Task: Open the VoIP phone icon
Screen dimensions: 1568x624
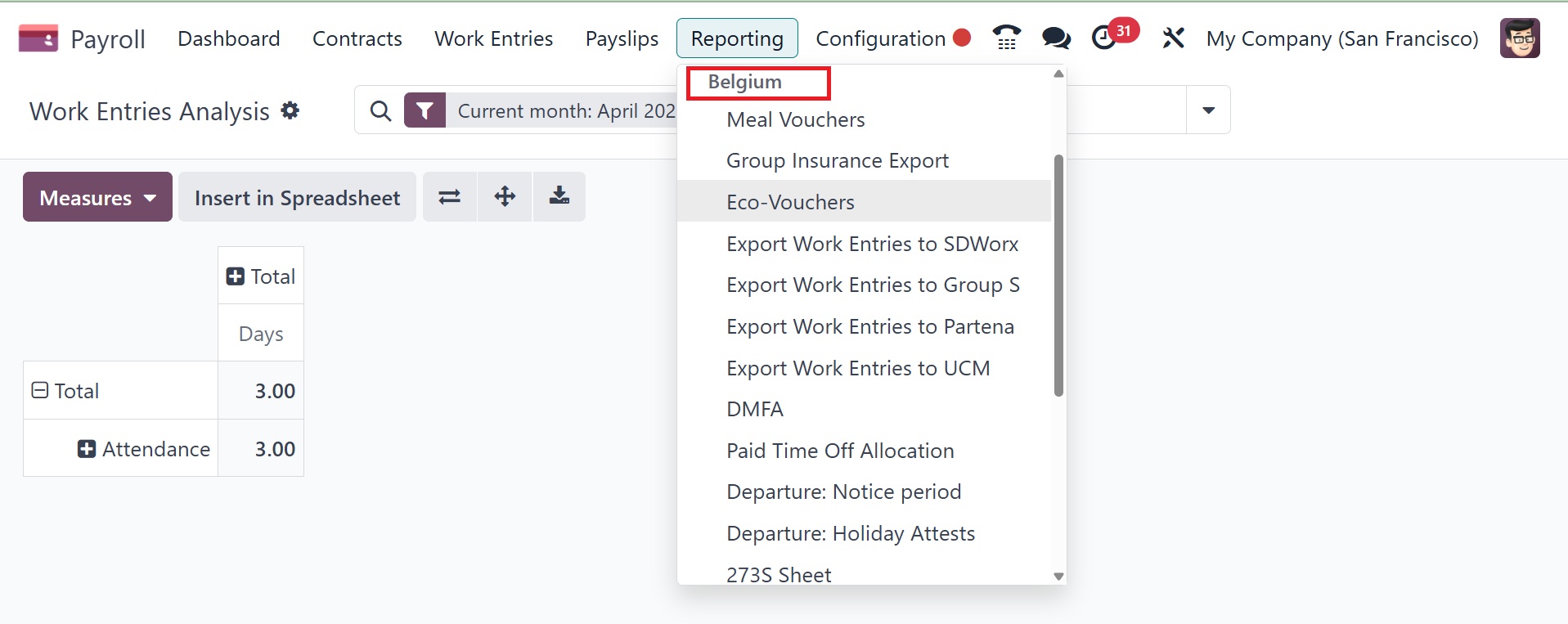Action: click(x=1006, y=38)
